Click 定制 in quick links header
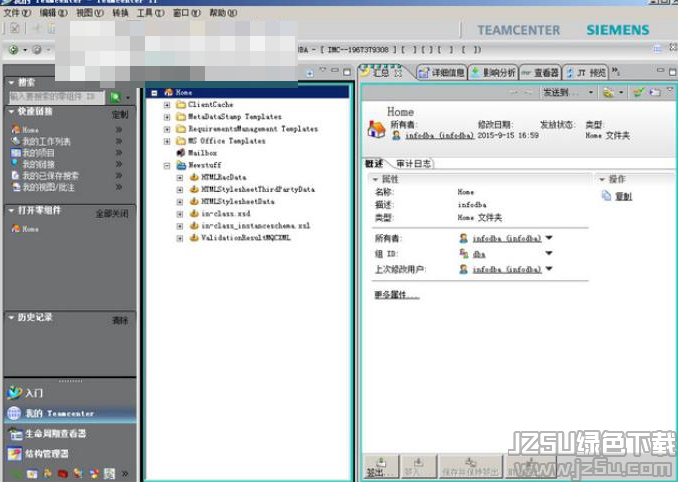Viewport: 678px width, 482px height. [x=120, y=115]
